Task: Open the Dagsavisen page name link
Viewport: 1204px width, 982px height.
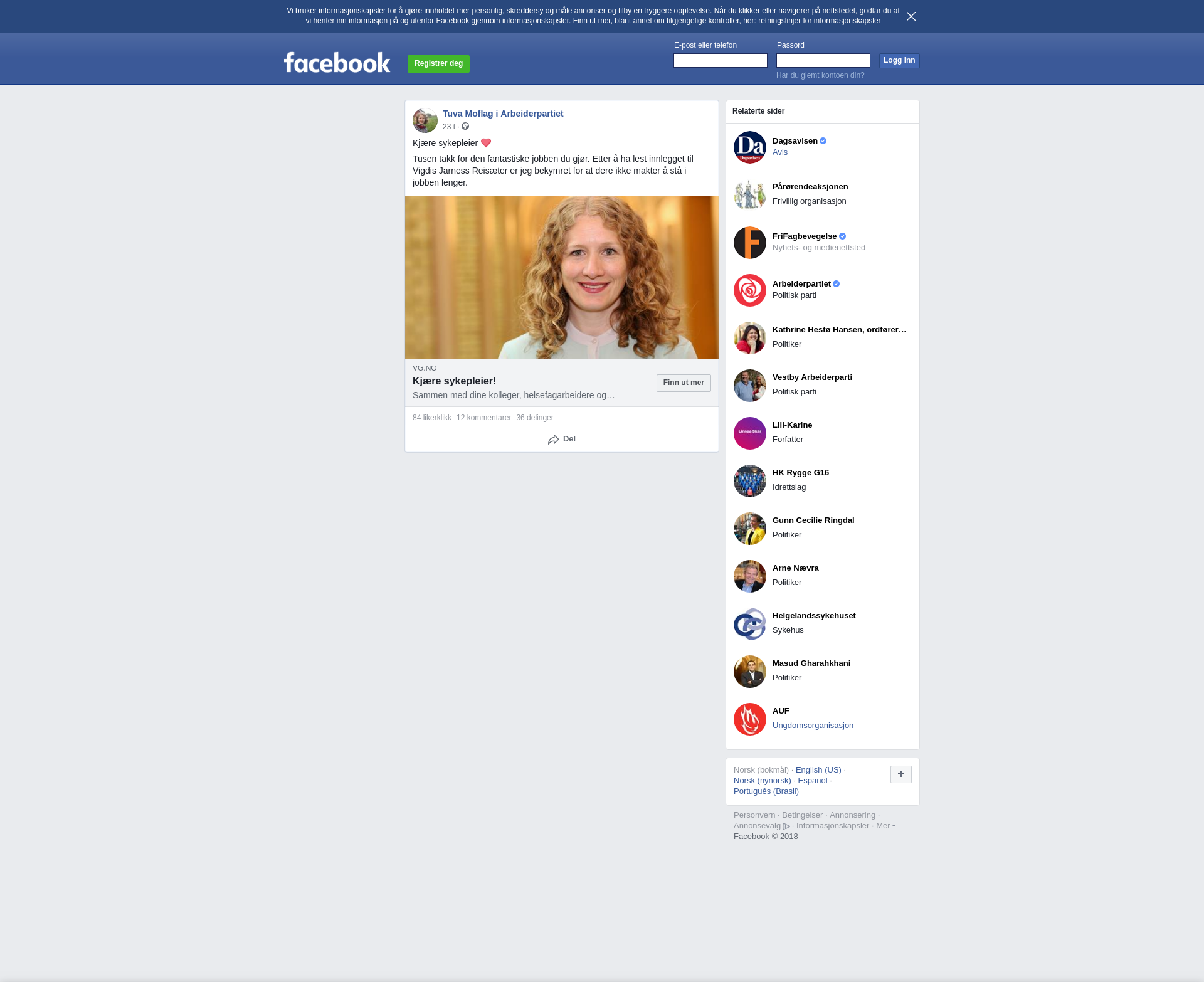Action: click(x=795, y=141)
